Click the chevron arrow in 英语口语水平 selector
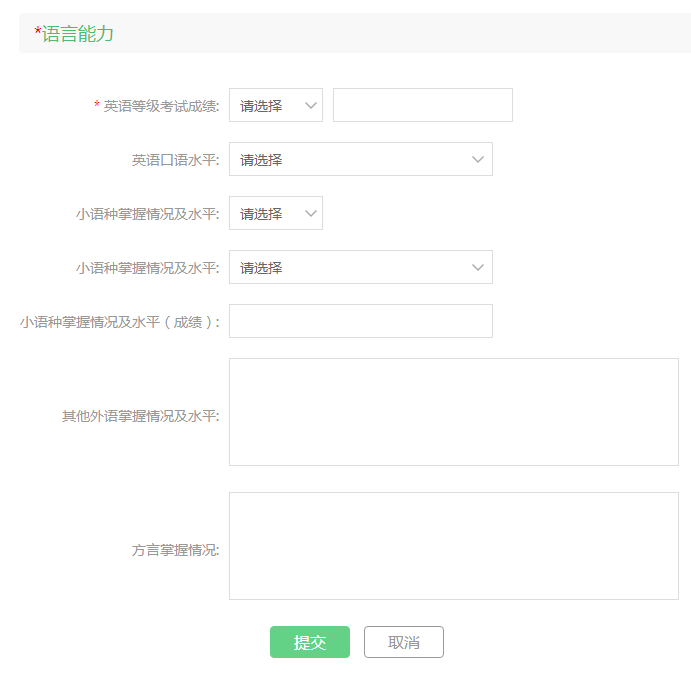Screen dimensions: 691x687 [x=478, y=160]
